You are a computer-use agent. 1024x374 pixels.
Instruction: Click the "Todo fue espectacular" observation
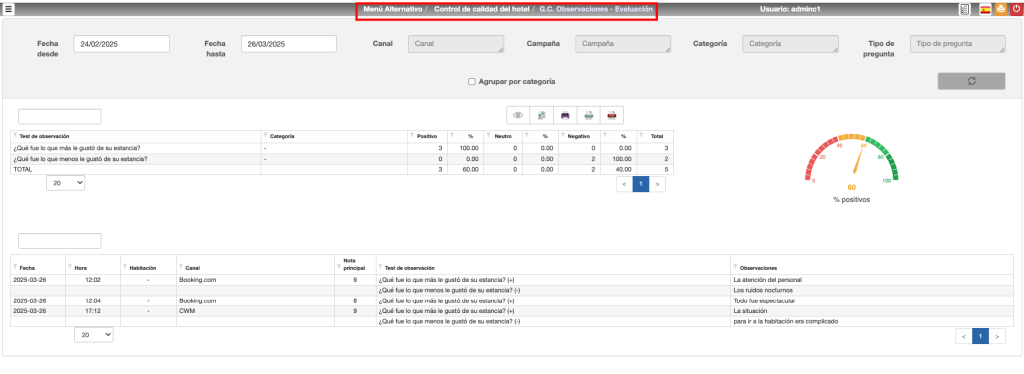(763, 300)
